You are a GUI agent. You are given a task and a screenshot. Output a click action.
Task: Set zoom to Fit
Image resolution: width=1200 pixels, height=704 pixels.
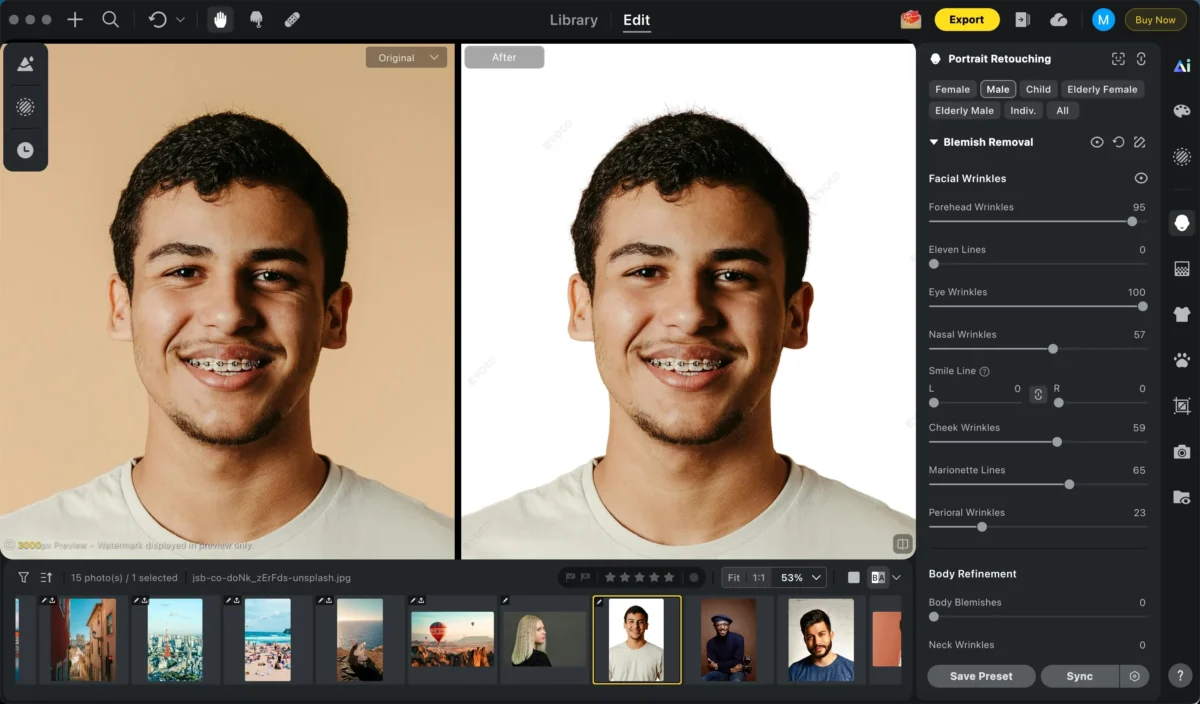[734, 577]
